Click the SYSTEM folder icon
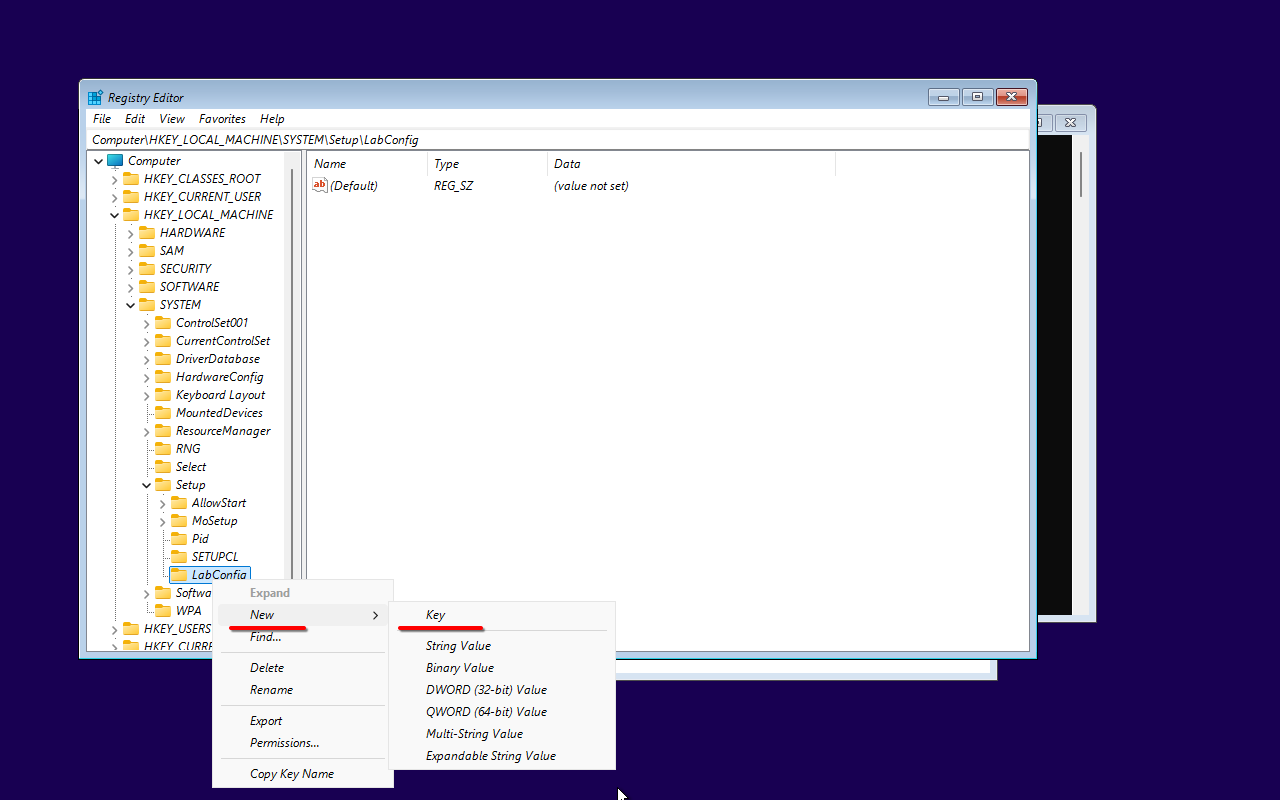 (147, 305)
